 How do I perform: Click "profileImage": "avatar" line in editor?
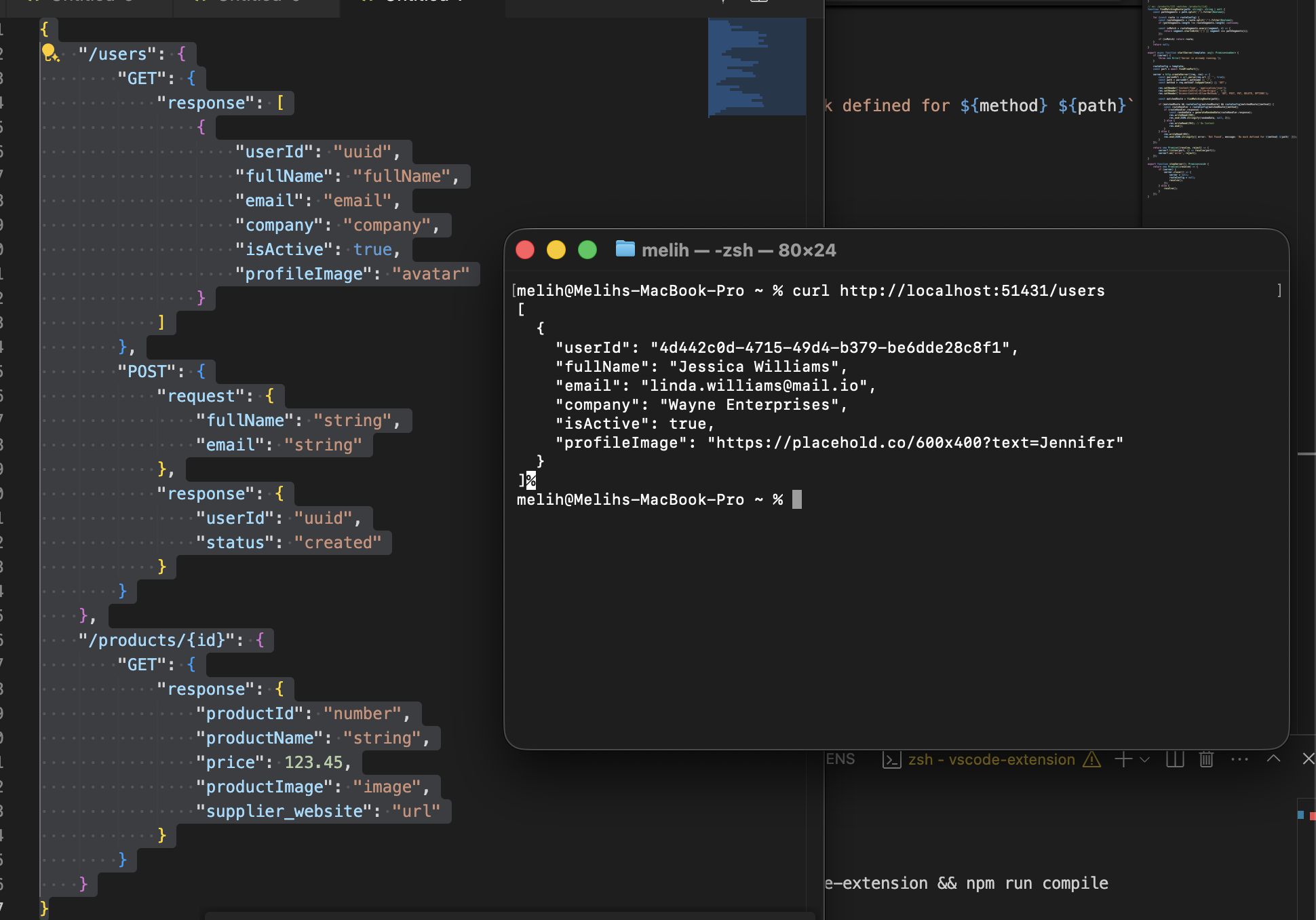[x=352, y=273]
